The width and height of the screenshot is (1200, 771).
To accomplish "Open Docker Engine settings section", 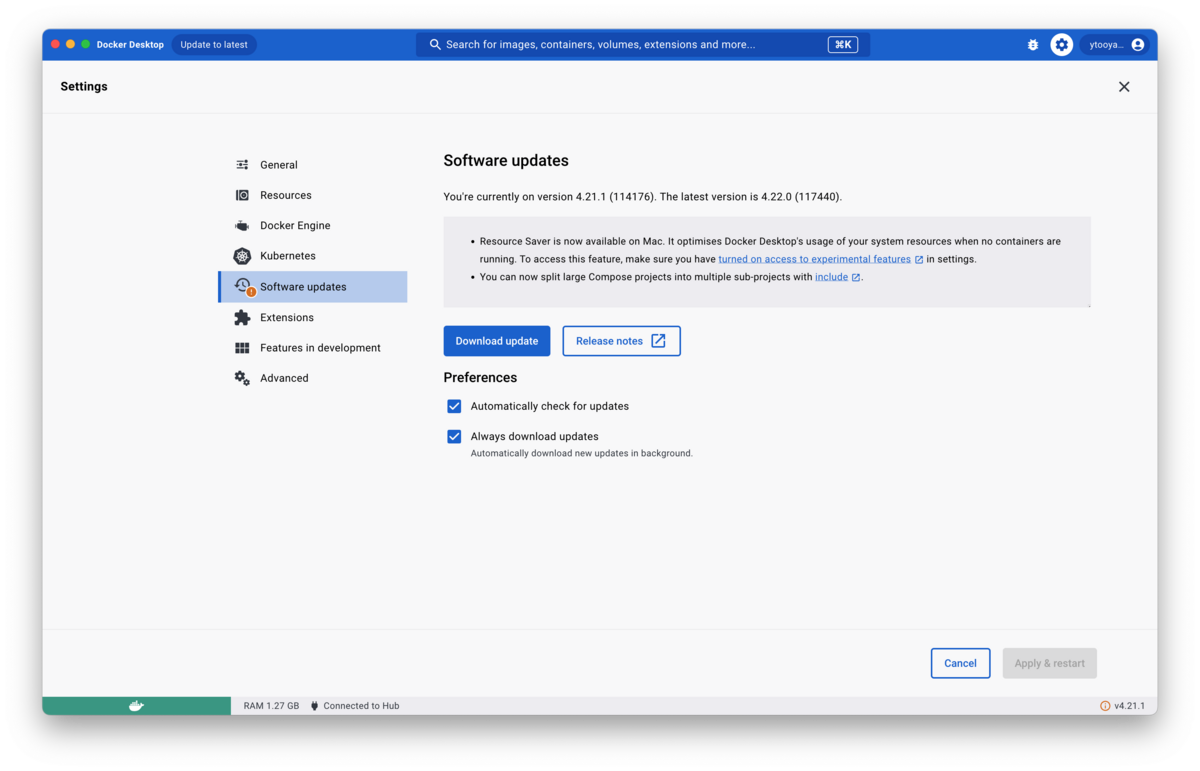I will [313, 226].
